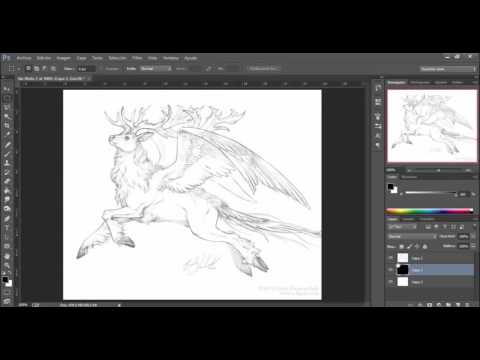Open the Filtro menu
Viewport: 480px width, 360px height.
pos(137,58)
